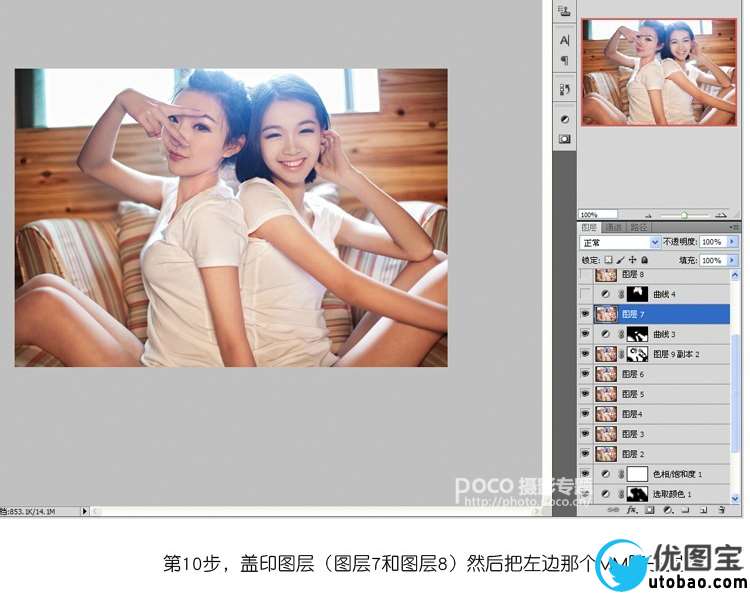Click 选取颜色 1 adjustment icon

[x=605, y=494]
